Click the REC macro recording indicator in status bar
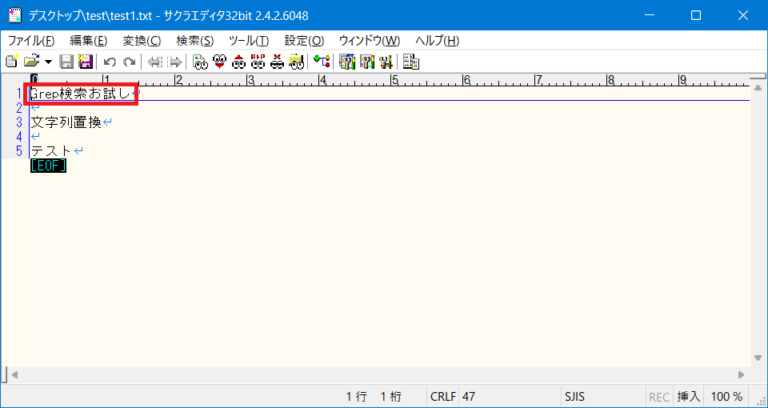 pos(659,396)
